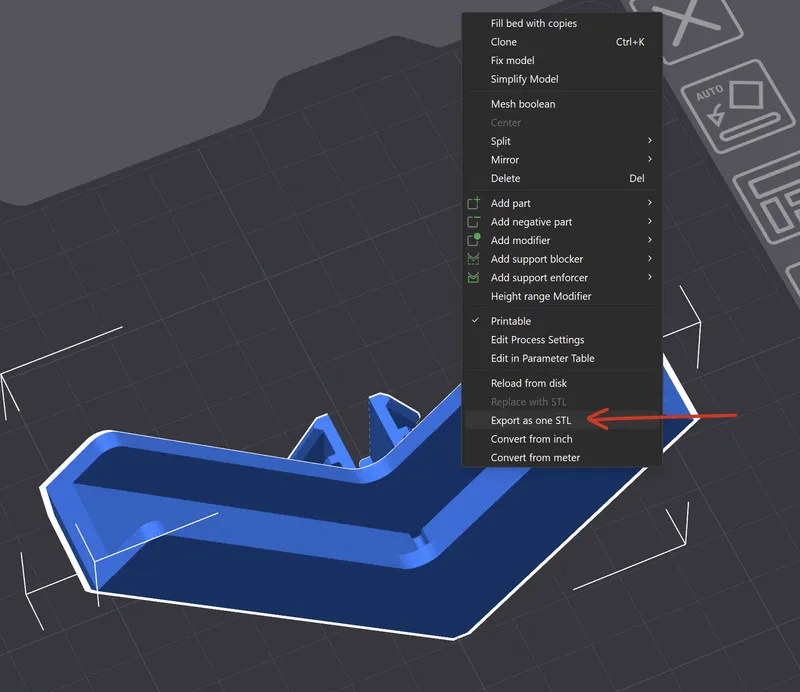Open Mesh boolean

522,104
